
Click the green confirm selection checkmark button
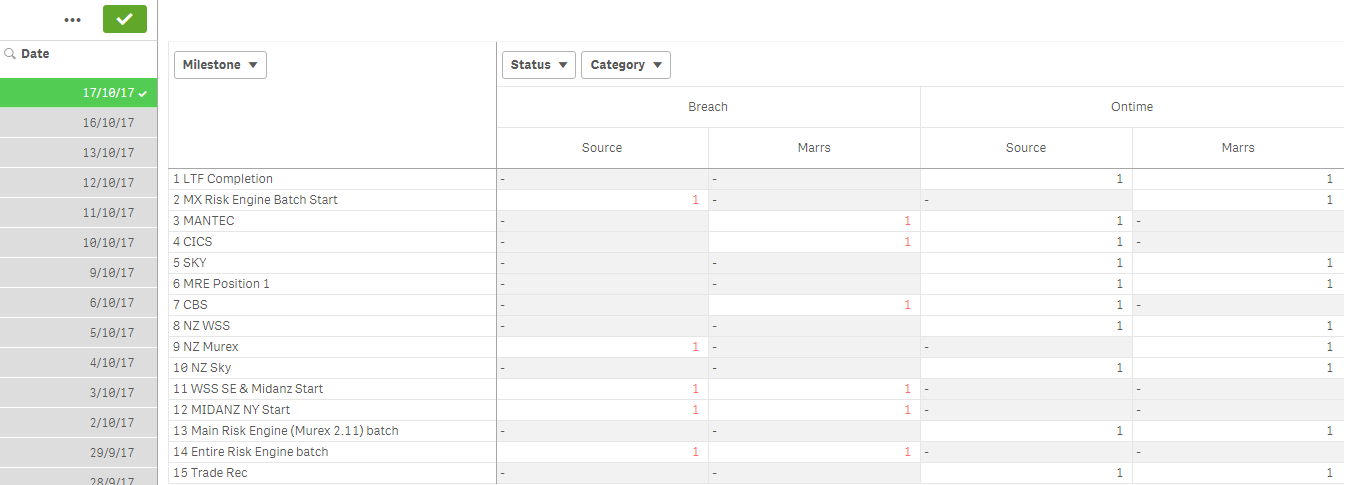click(124, 19)
